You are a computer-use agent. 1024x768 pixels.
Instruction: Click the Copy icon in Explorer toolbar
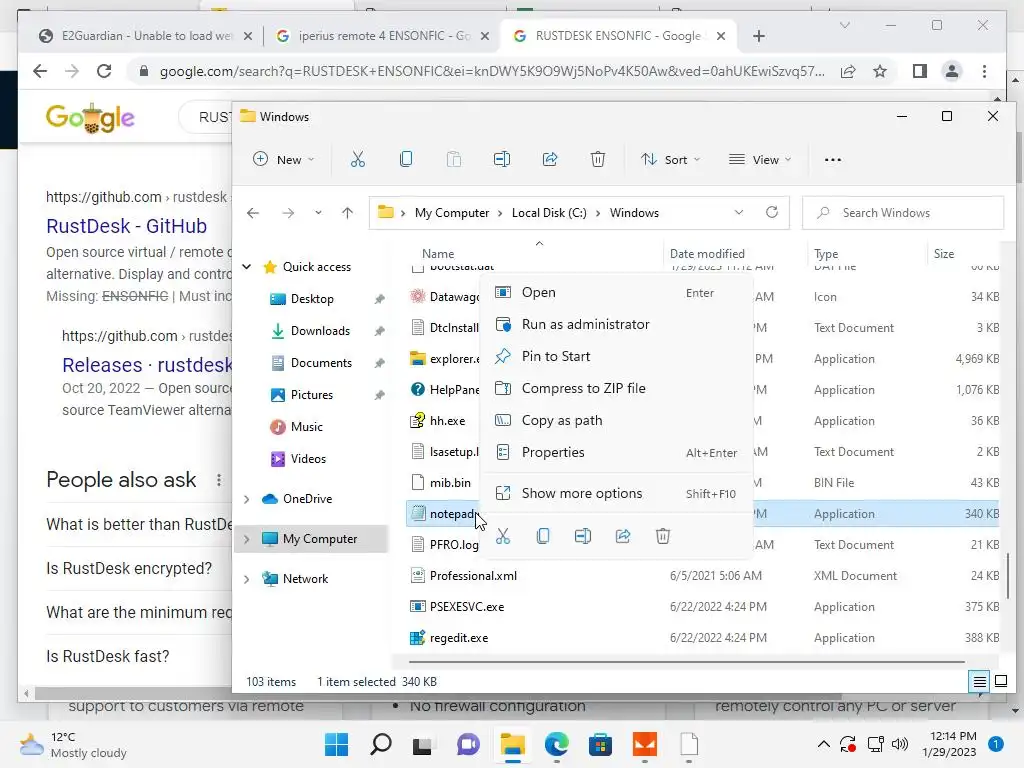coord(406,159)
